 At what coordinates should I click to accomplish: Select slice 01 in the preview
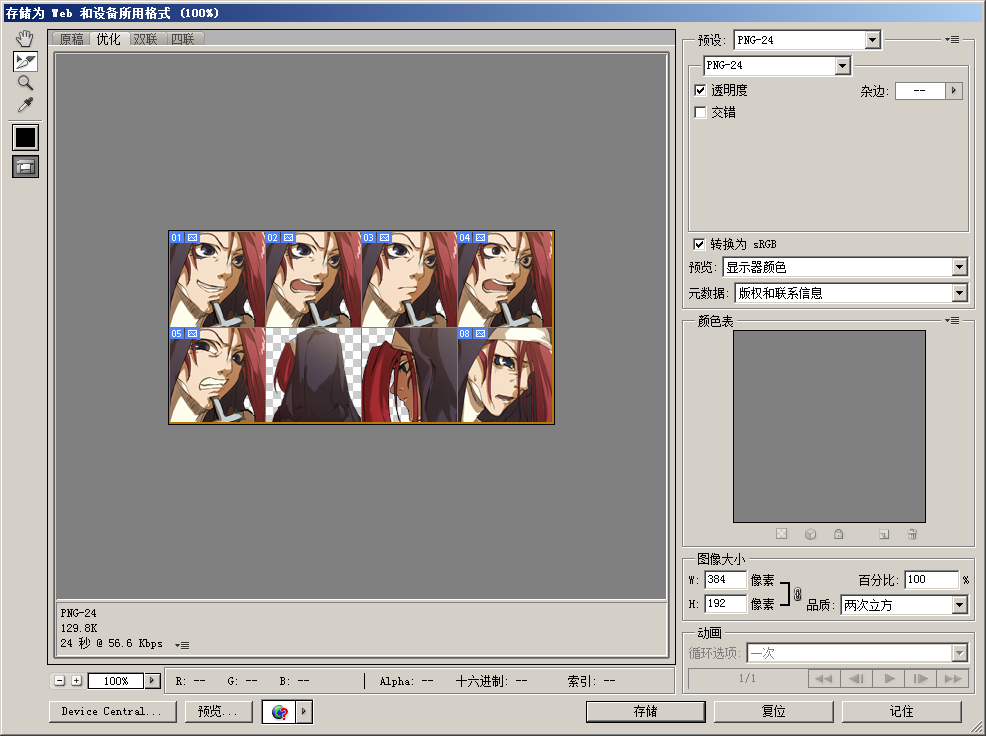point(217,279)
